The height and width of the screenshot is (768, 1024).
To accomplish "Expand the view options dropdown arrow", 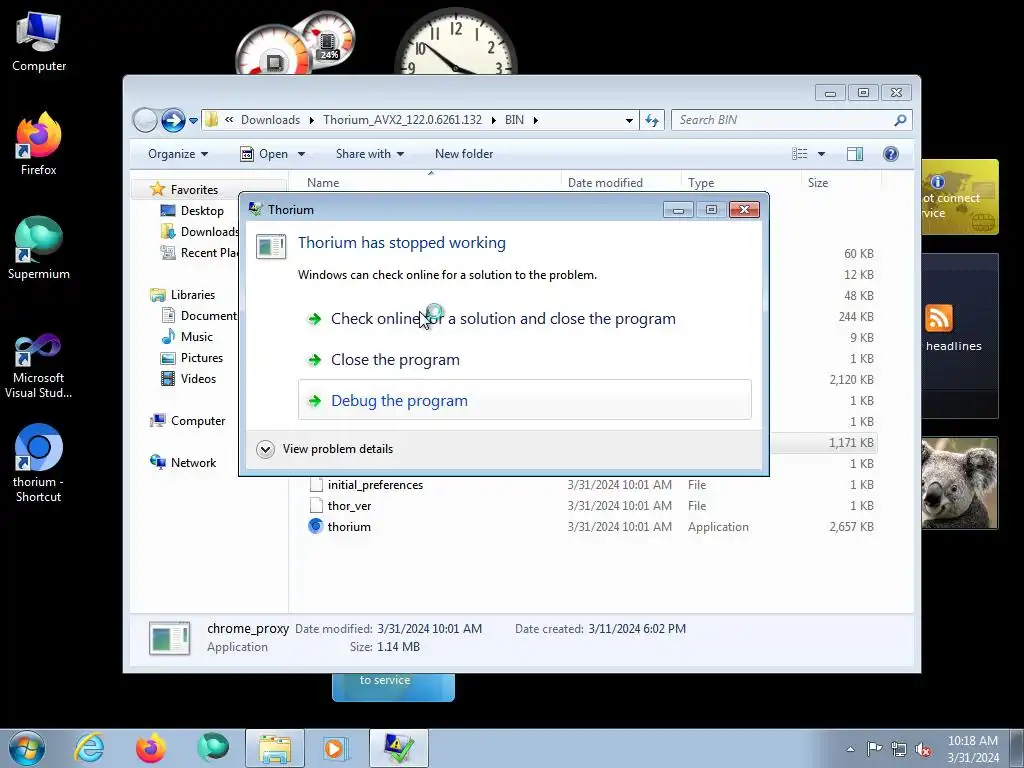I will (822, 154).
